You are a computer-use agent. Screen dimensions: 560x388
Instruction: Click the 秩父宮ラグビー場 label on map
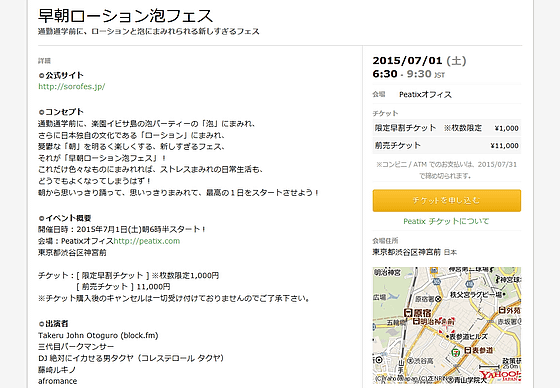tap(476, 294)
